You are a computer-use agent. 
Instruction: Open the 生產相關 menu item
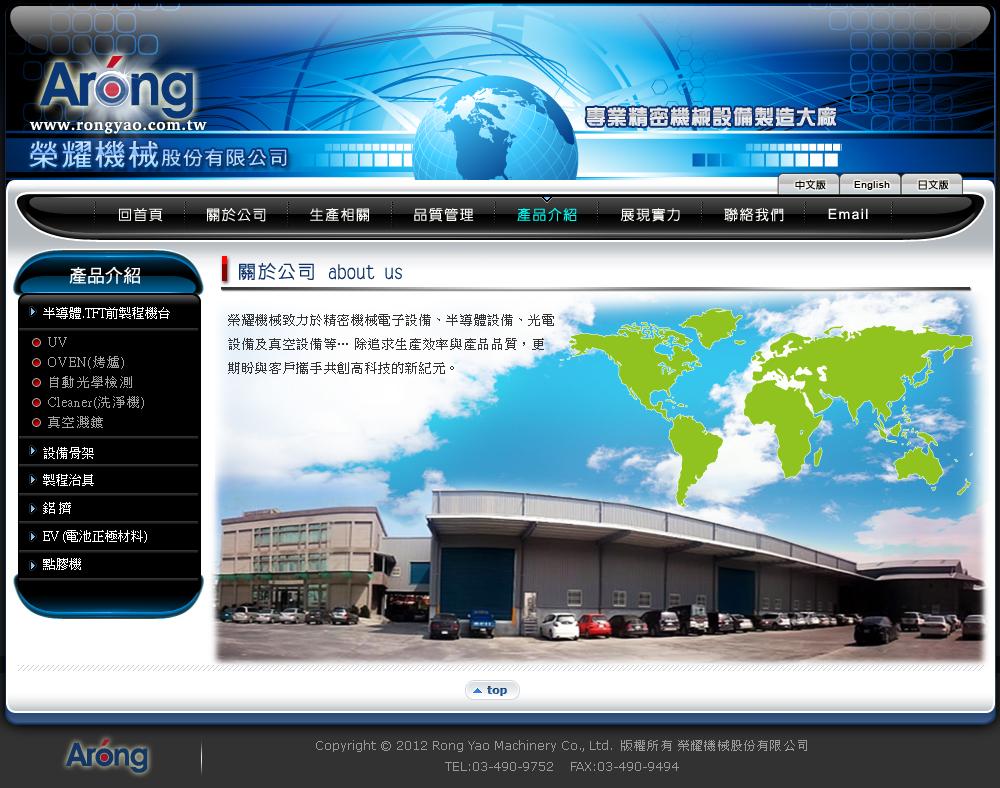coord(340,215)
